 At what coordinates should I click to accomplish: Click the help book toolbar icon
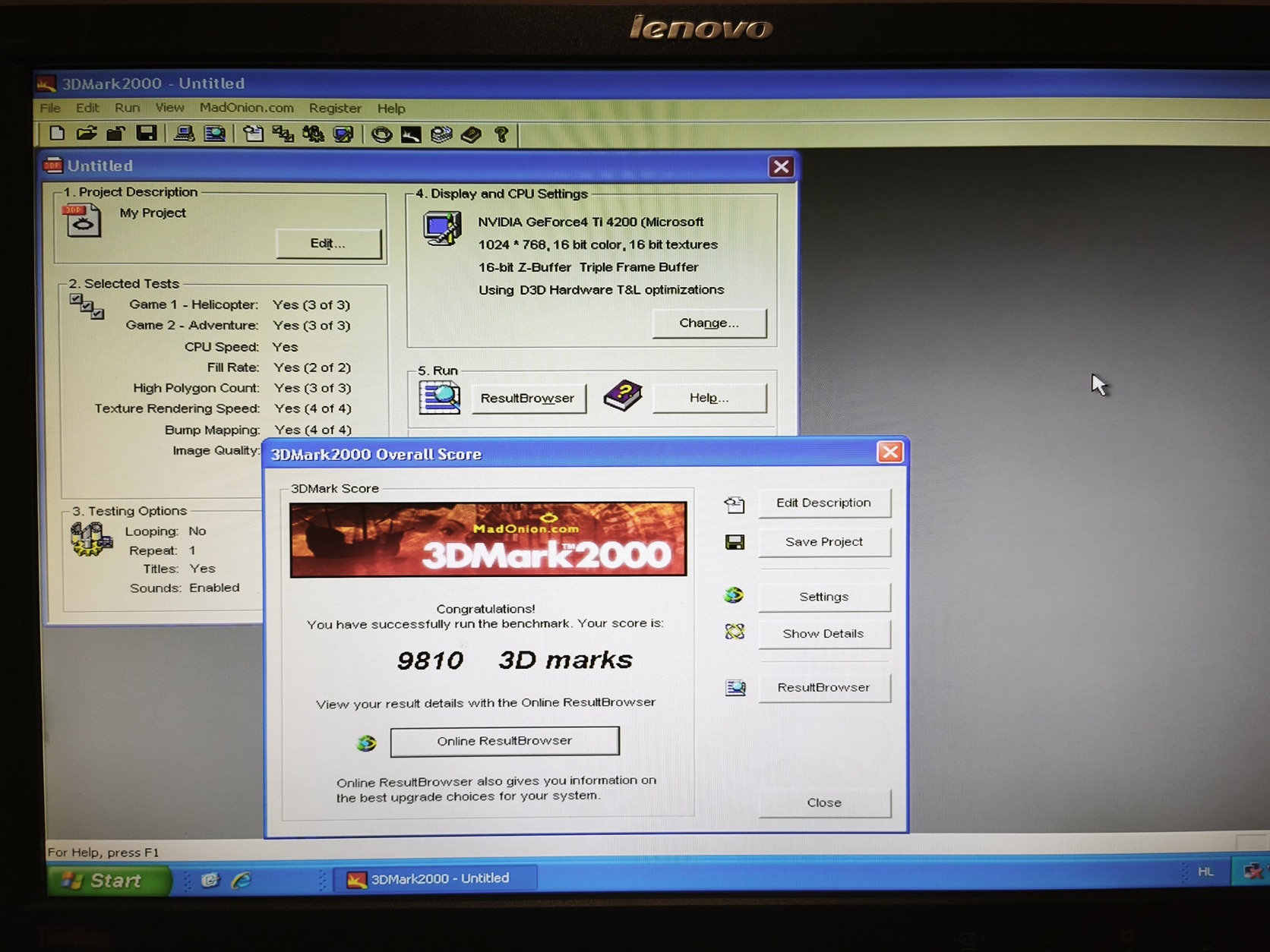pos(471,134)
